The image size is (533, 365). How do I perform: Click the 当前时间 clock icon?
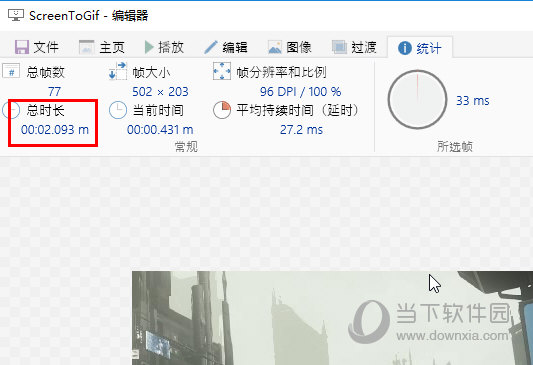coord(118,110)
